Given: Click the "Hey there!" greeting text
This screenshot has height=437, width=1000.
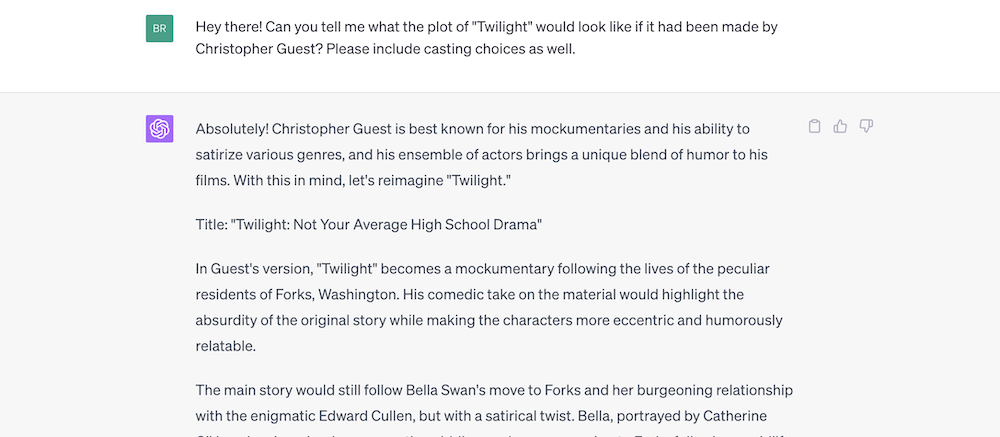Looking at the screenshot, I should 228,27.
